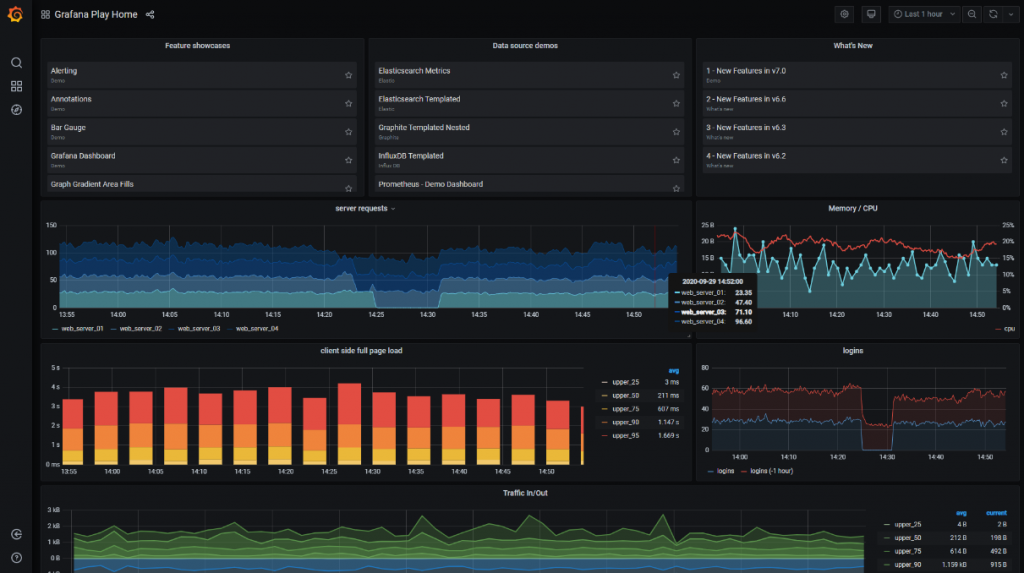This screenshot has width=1024, height=573.
Task: Open the Last 1 hour time picker
Action: click(924, 15)
